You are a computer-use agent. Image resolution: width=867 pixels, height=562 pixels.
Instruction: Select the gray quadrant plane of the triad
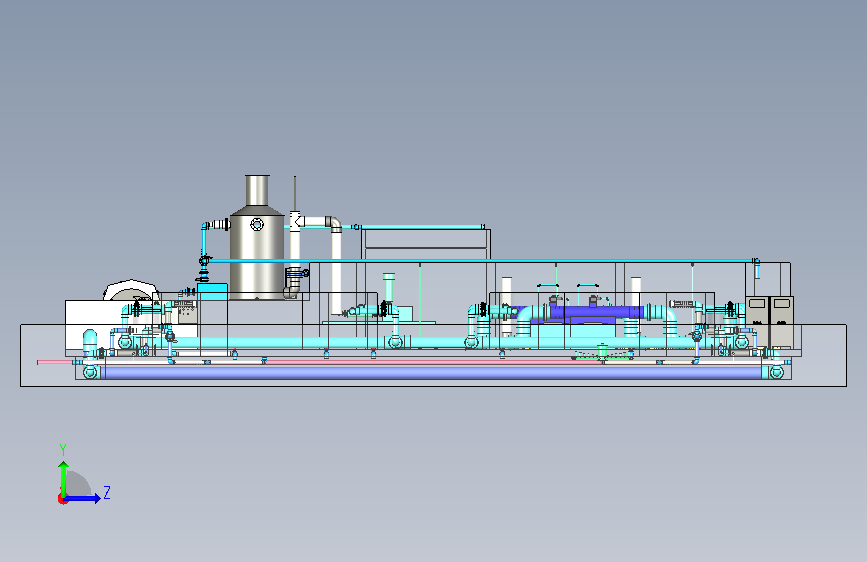click(x=79, y=484)
